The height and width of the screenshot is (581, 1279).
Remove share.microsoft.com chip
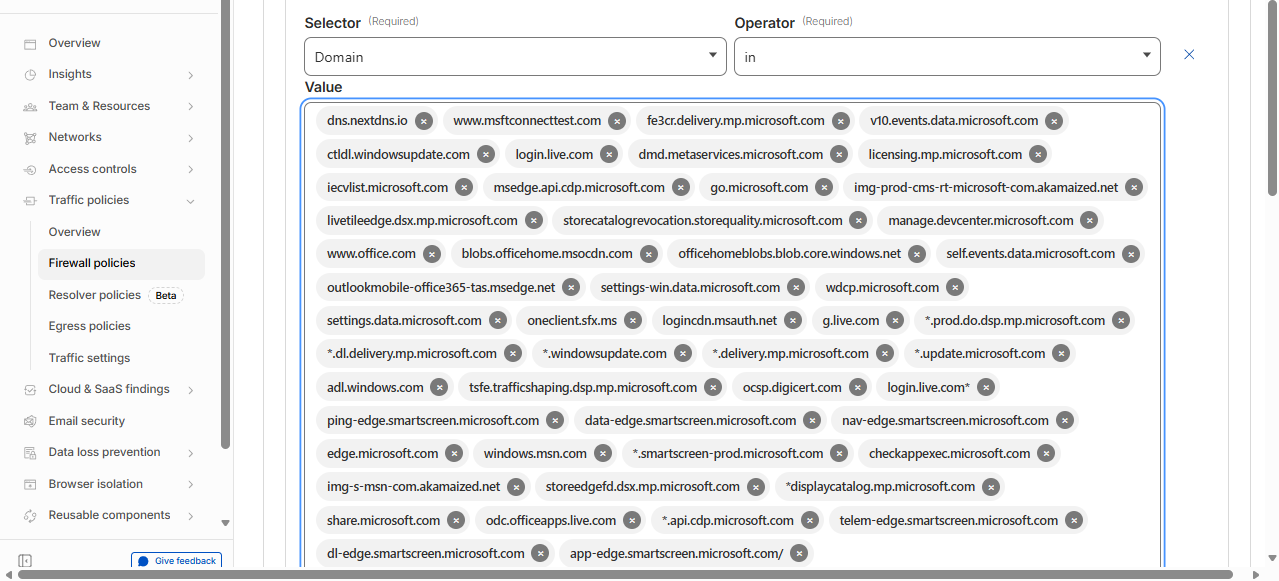(x=456, y=520)
